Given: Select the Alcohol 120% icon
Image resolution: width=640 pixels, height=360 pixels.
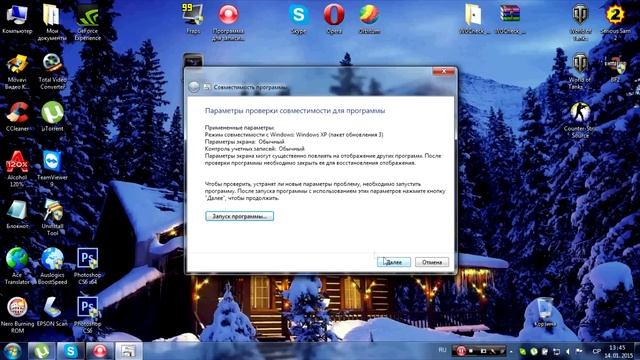Looking at the screenshot, I should tap(17, 169).
